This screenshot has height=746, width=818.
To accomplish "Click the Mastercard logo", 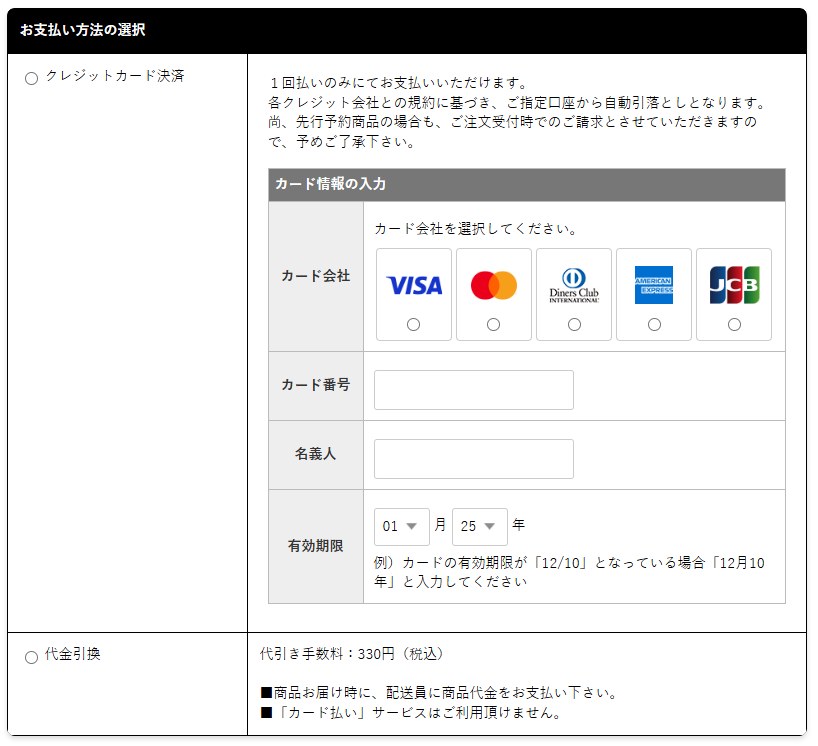I will click(x=494, y=286).
